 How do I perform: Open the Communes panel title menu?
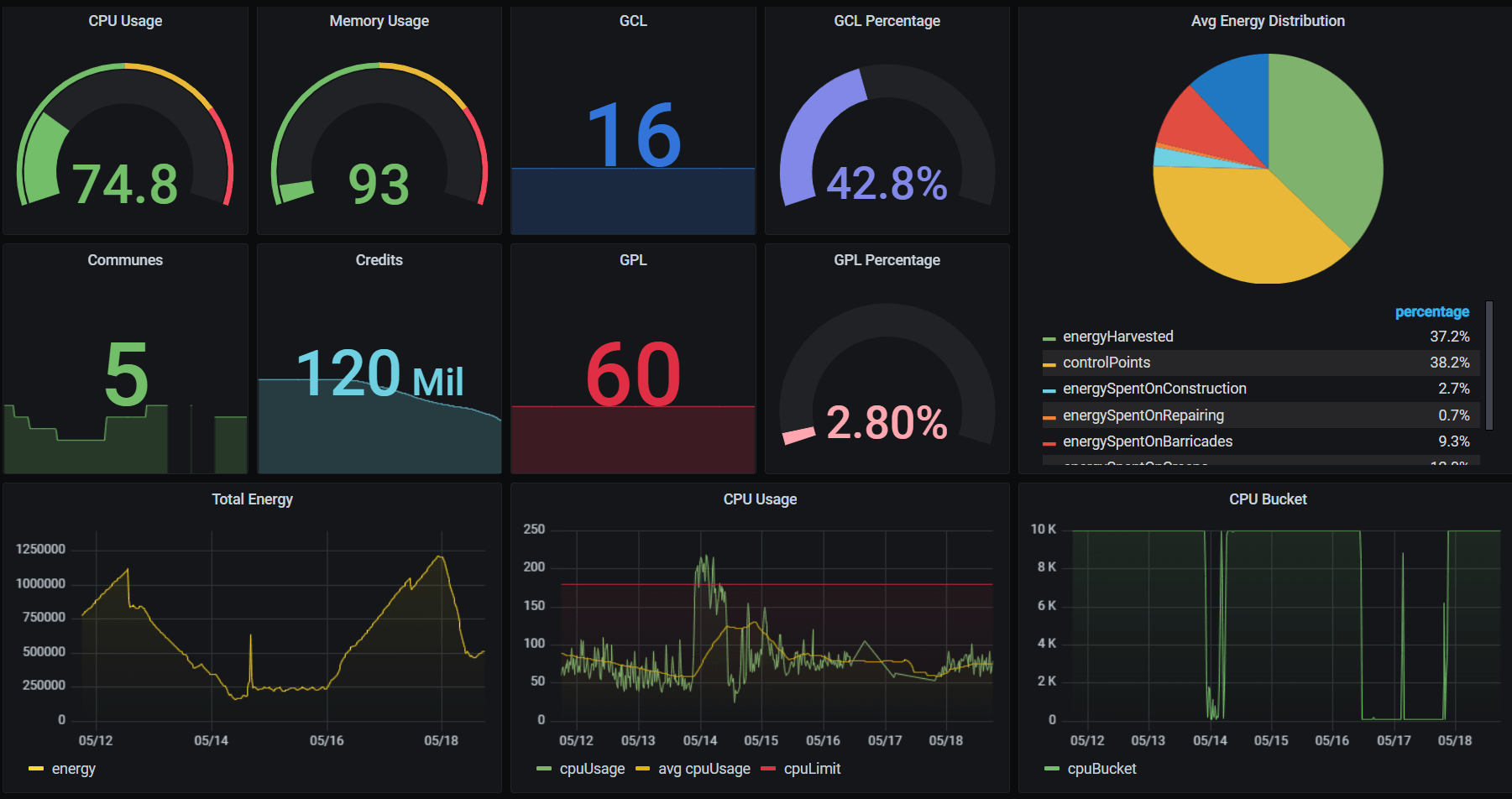click(x=125, y=260)
